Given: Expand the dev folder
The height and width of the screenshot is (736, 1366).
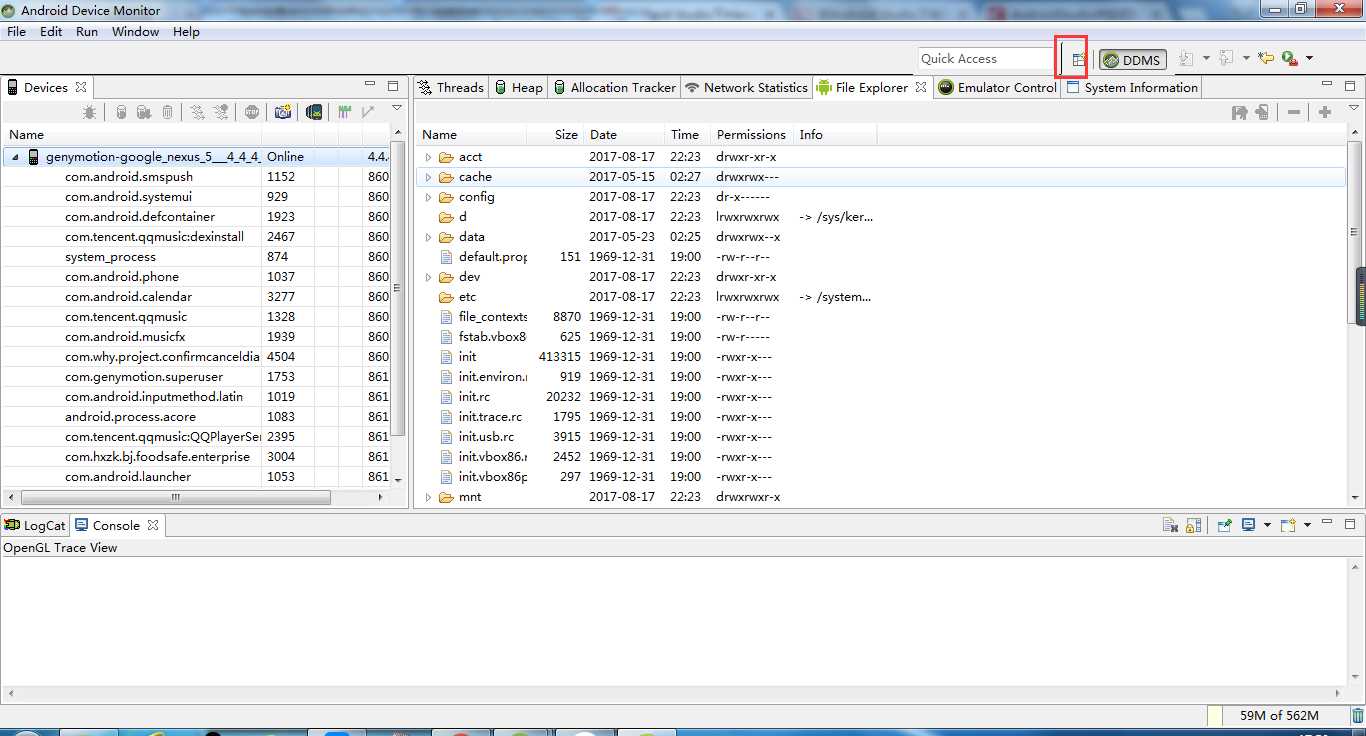Looking at the screenshot, I should coord(428,277).
